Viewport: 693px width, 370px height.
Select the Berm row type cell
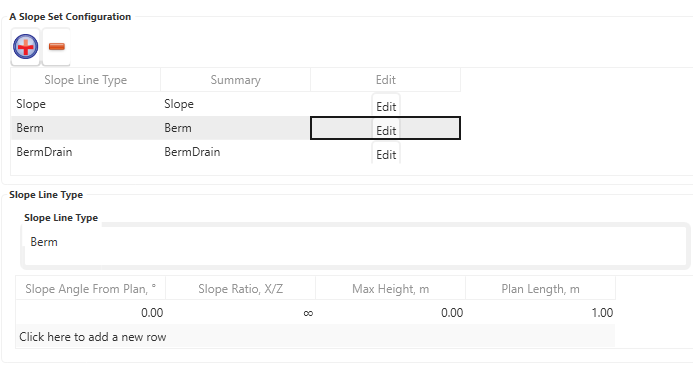85,128
